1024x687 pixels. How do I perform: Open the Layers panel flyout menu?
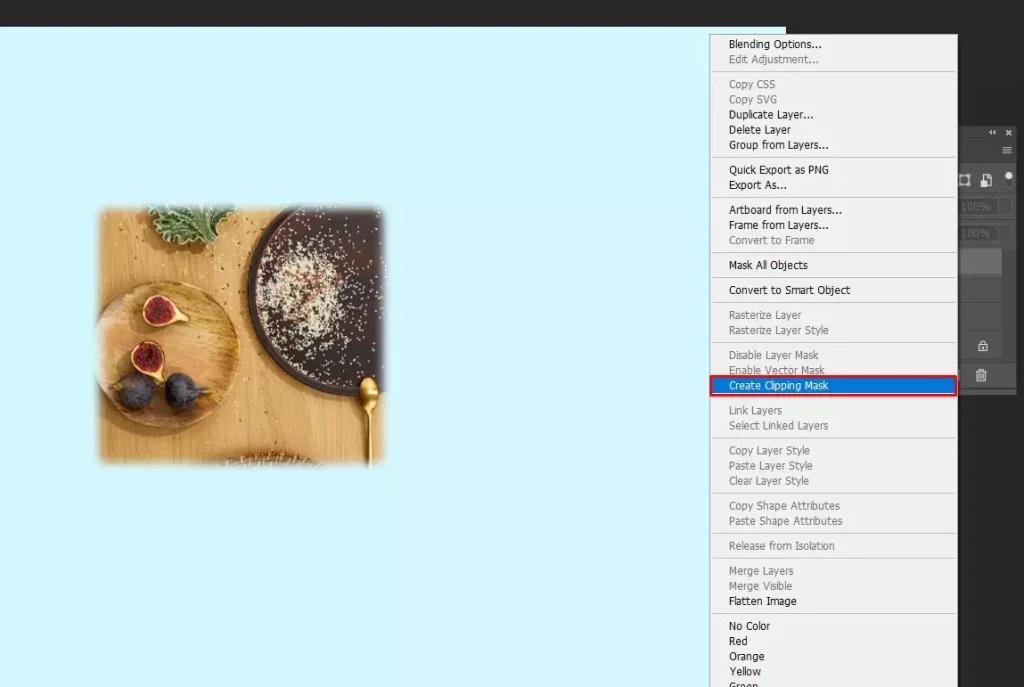[1005, 149]
